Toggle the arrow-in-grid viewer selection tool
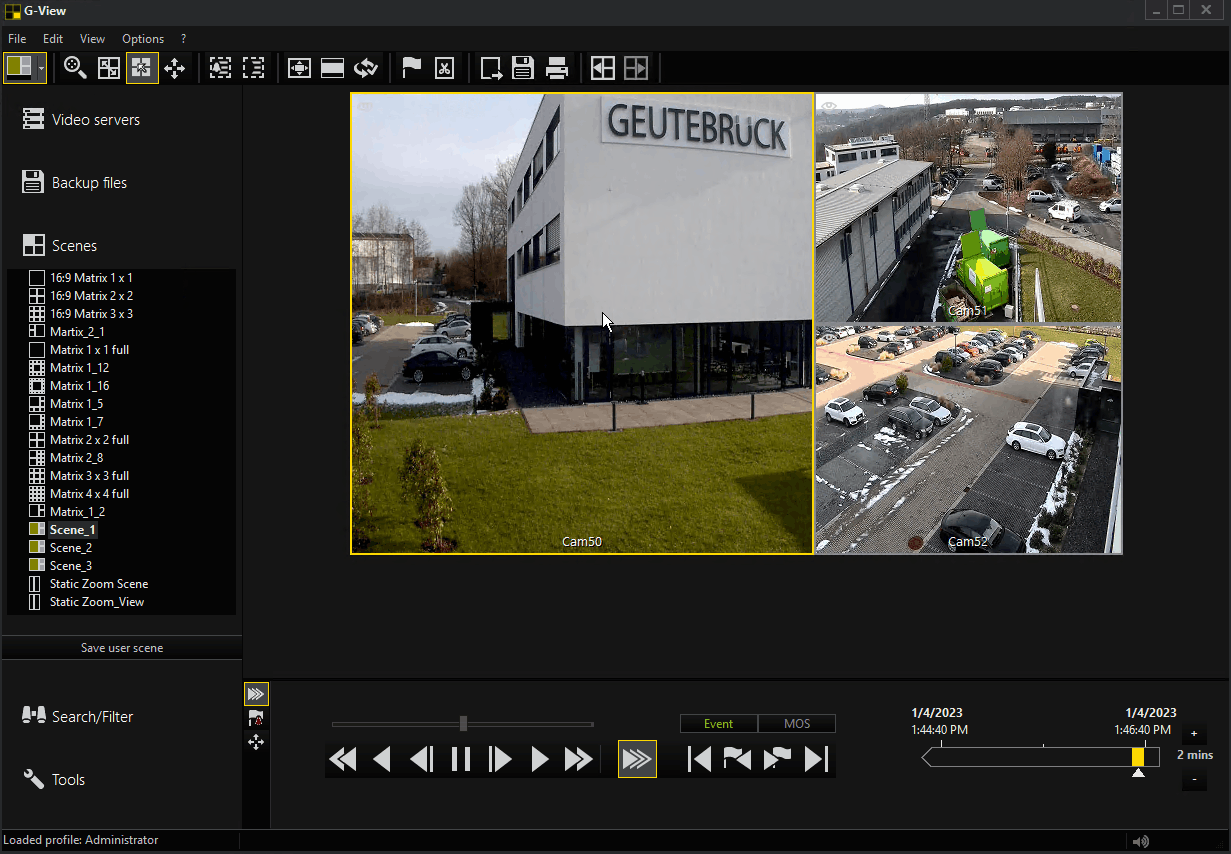The height and width of the screenshot is (854, 1231). pyautogui.click(x=142, y=68)
